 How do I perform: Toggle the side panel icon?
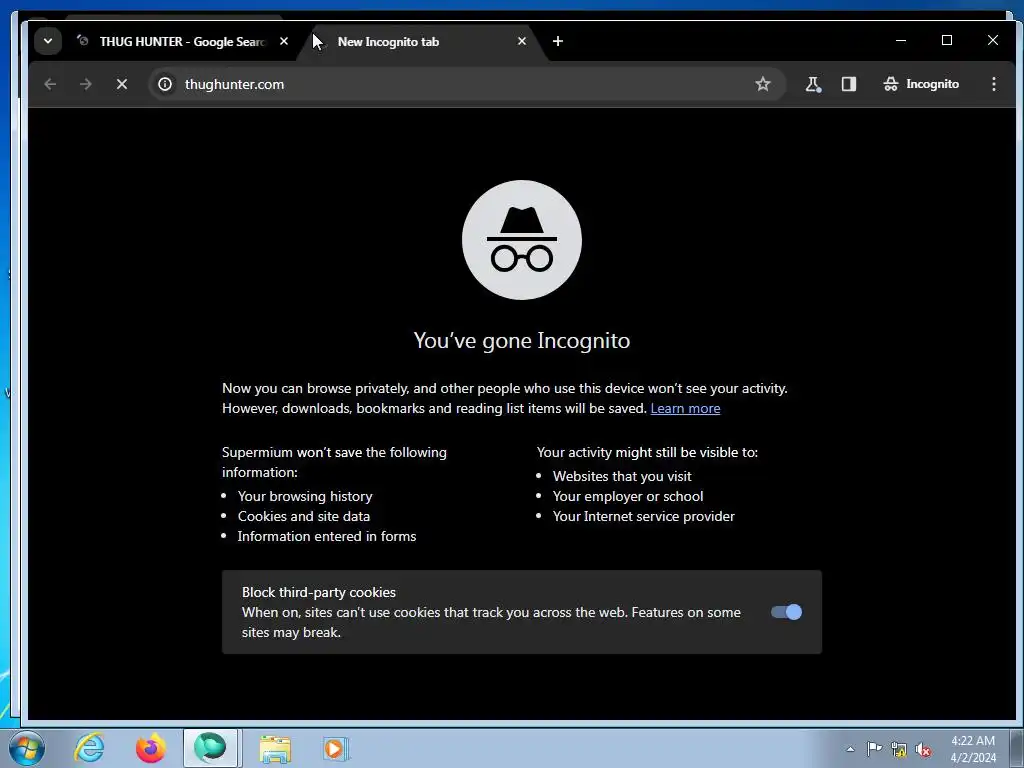click(x=848, y=84)
